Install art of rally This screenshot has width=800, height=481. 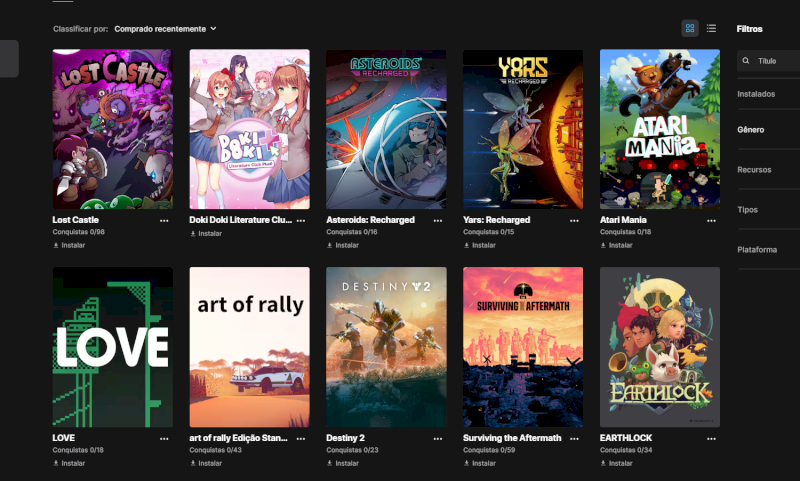coord(205,463)
